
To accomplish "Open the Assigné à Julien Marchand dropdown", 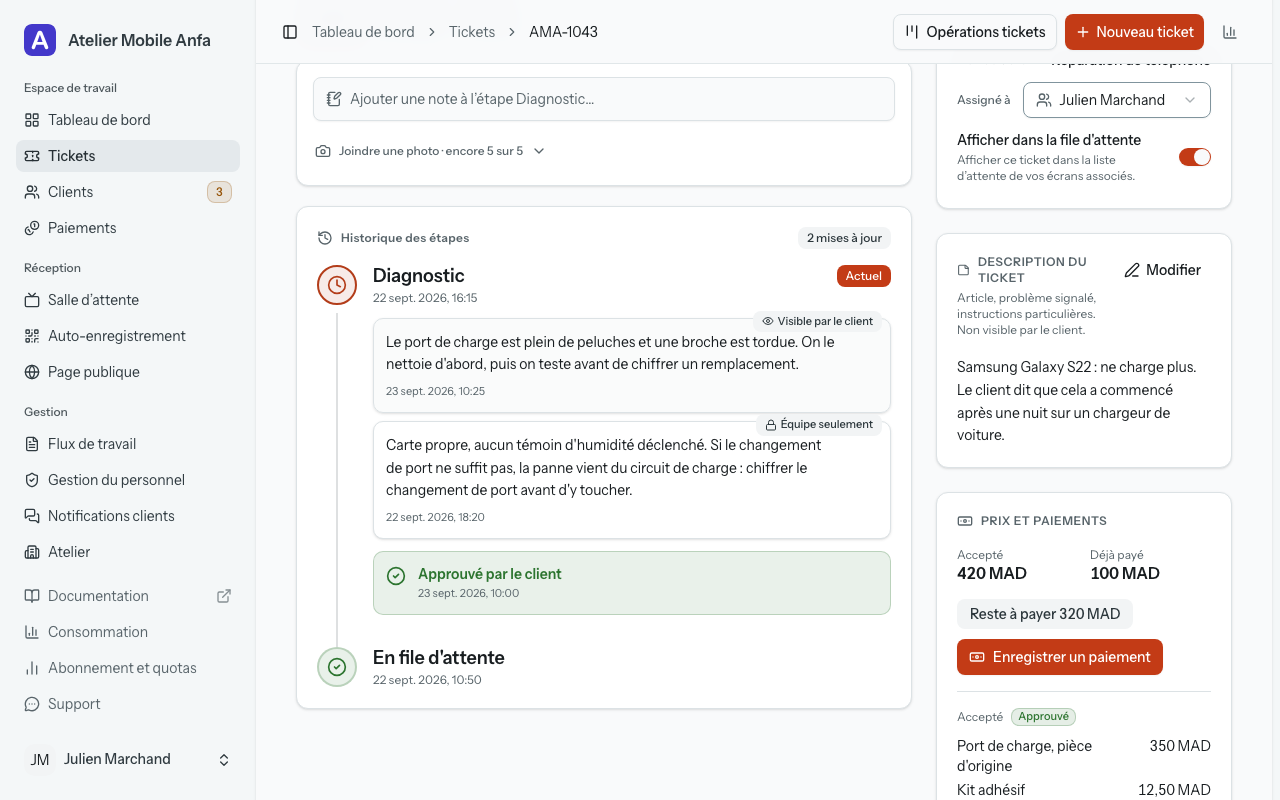I will coord(1117,100).
